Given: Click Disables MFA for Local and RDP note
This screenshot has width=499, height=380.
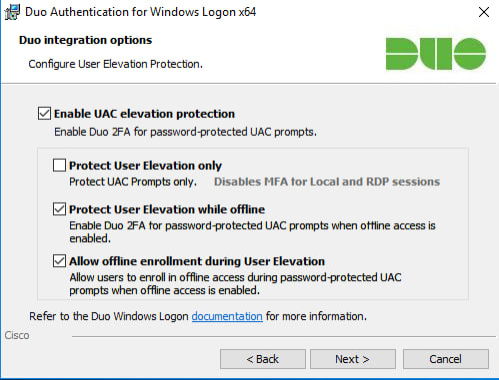Looking at the screenshot, I should point(327,182).
